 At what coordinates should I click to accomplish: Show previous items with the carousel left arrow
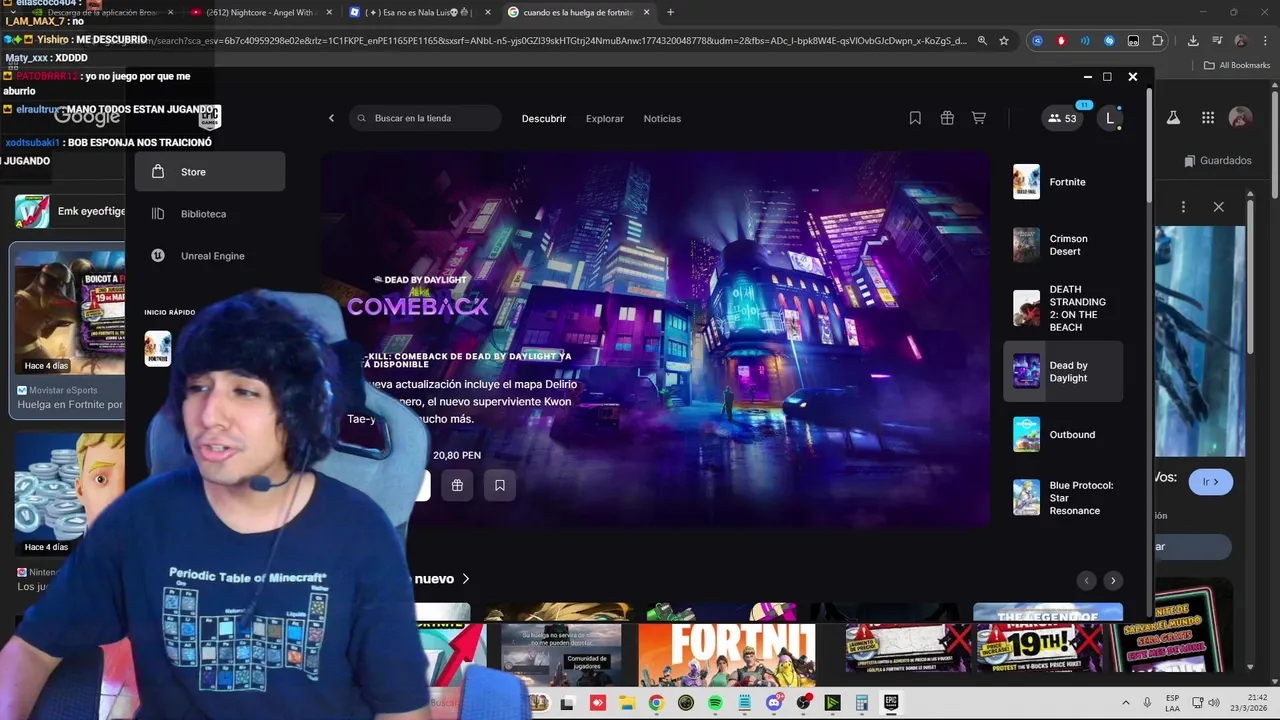click(x=1087, y=581)
